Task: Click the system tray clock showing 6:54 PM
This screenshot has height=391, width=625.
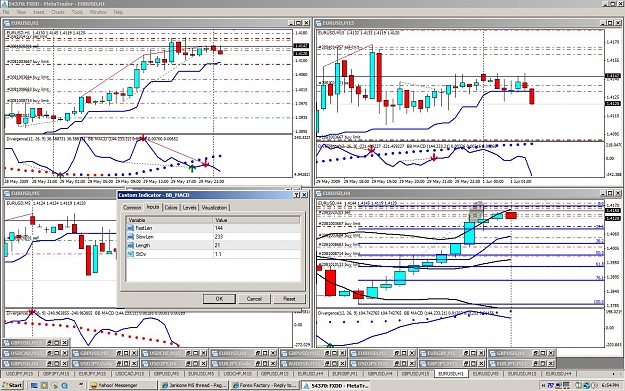Action: click(610, 385)
